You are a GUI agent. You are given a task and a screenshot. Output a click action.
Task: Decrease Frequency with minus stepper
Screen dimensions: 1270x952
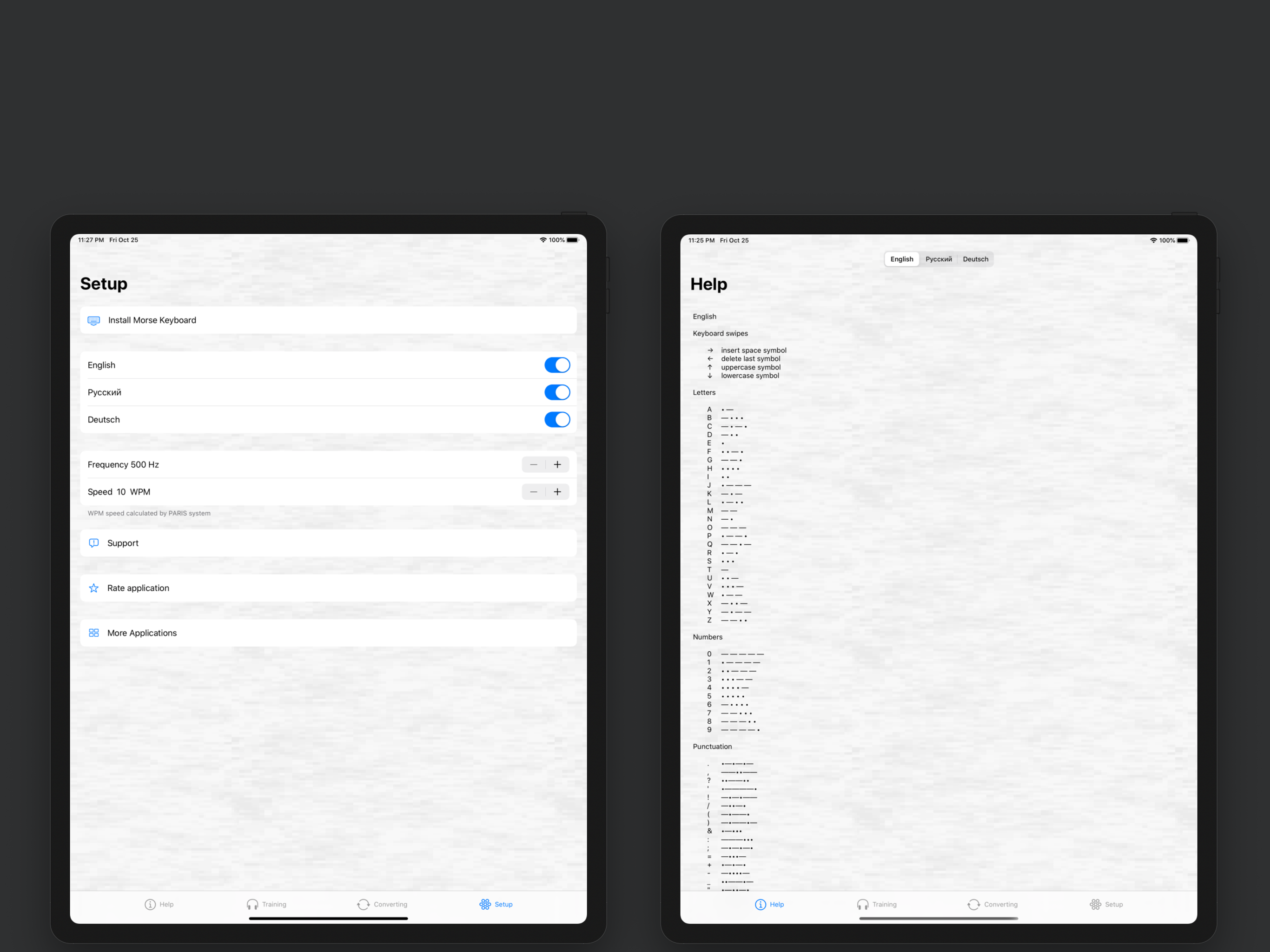point(533,464)
